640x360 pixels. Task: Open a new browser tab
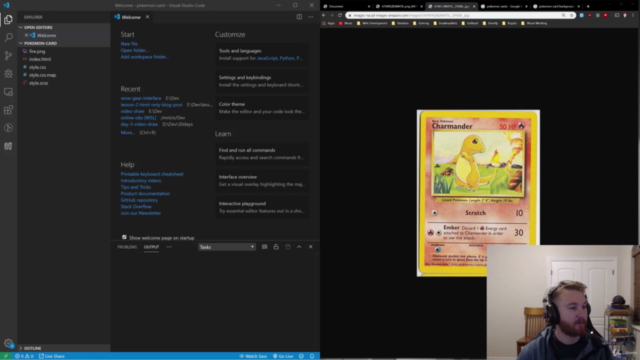click(588, 6)
